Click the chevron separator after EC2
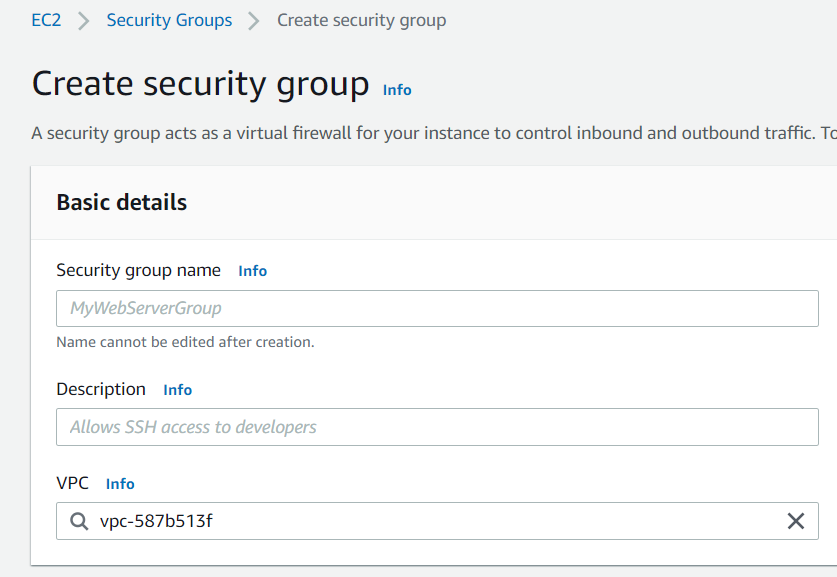 pyautogui.click(x=83, y=21)
